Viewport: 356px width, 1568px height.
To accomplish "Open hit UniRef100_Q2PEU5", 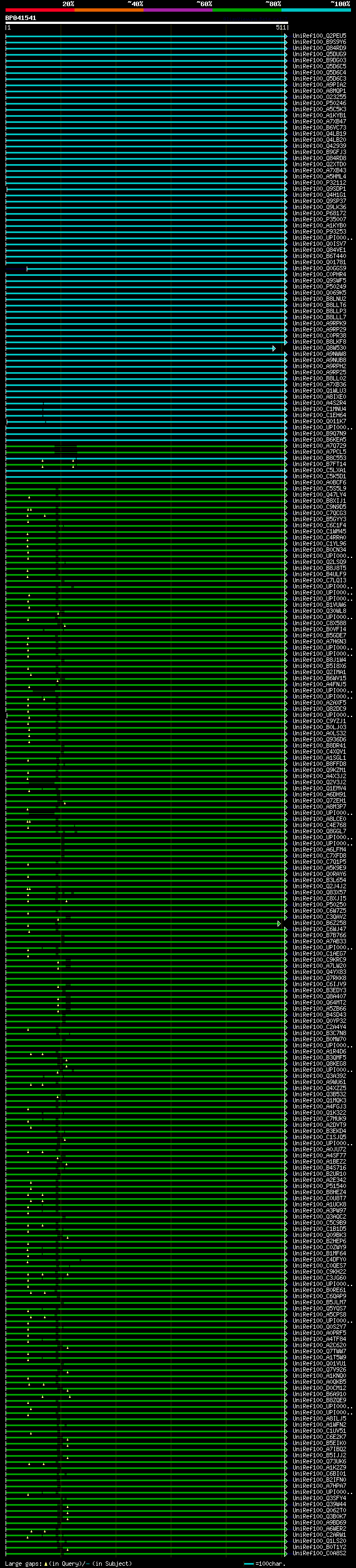I will 319,36.
